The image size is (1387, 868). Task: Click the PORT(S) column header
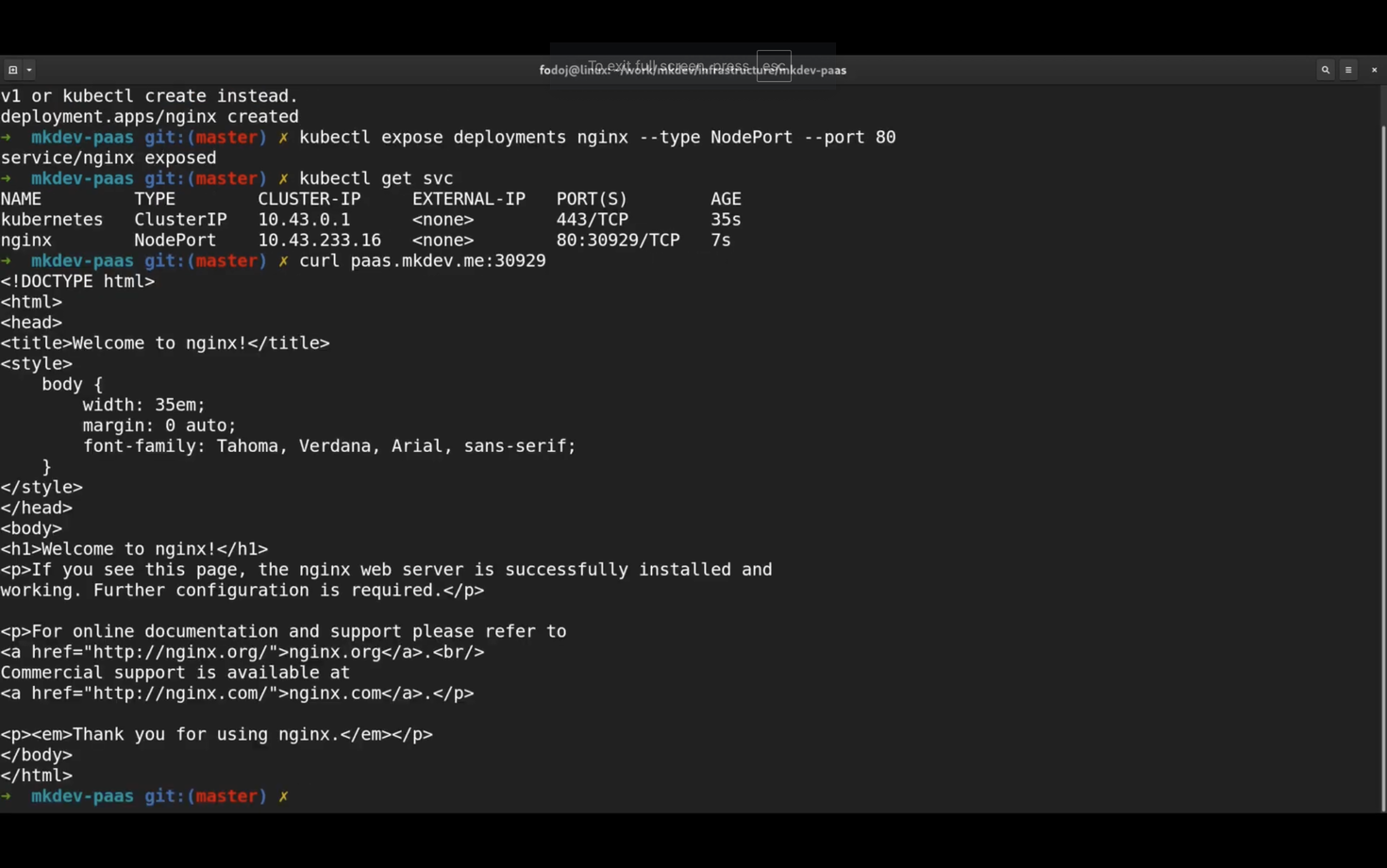point(592,199)
